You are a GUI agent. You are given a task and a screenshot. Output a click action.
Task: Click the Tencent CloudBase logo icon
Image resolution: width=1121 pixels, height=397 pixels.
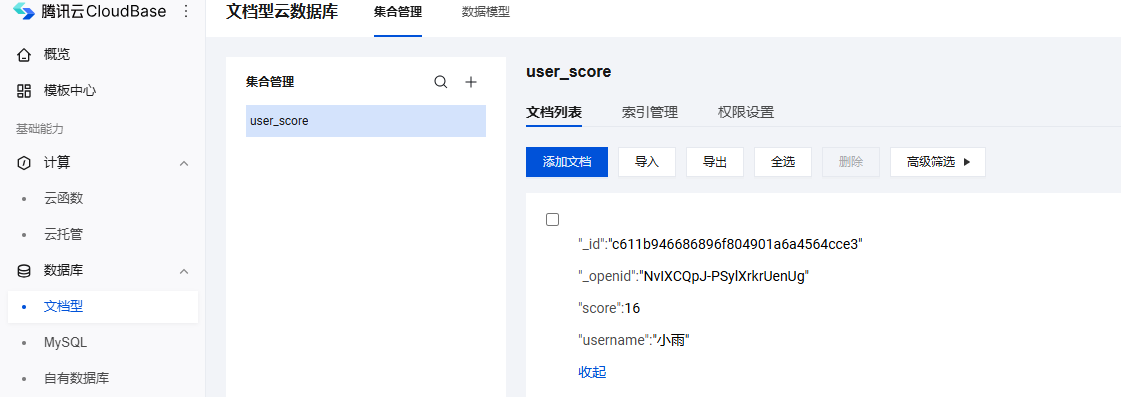tap(24, 11)
